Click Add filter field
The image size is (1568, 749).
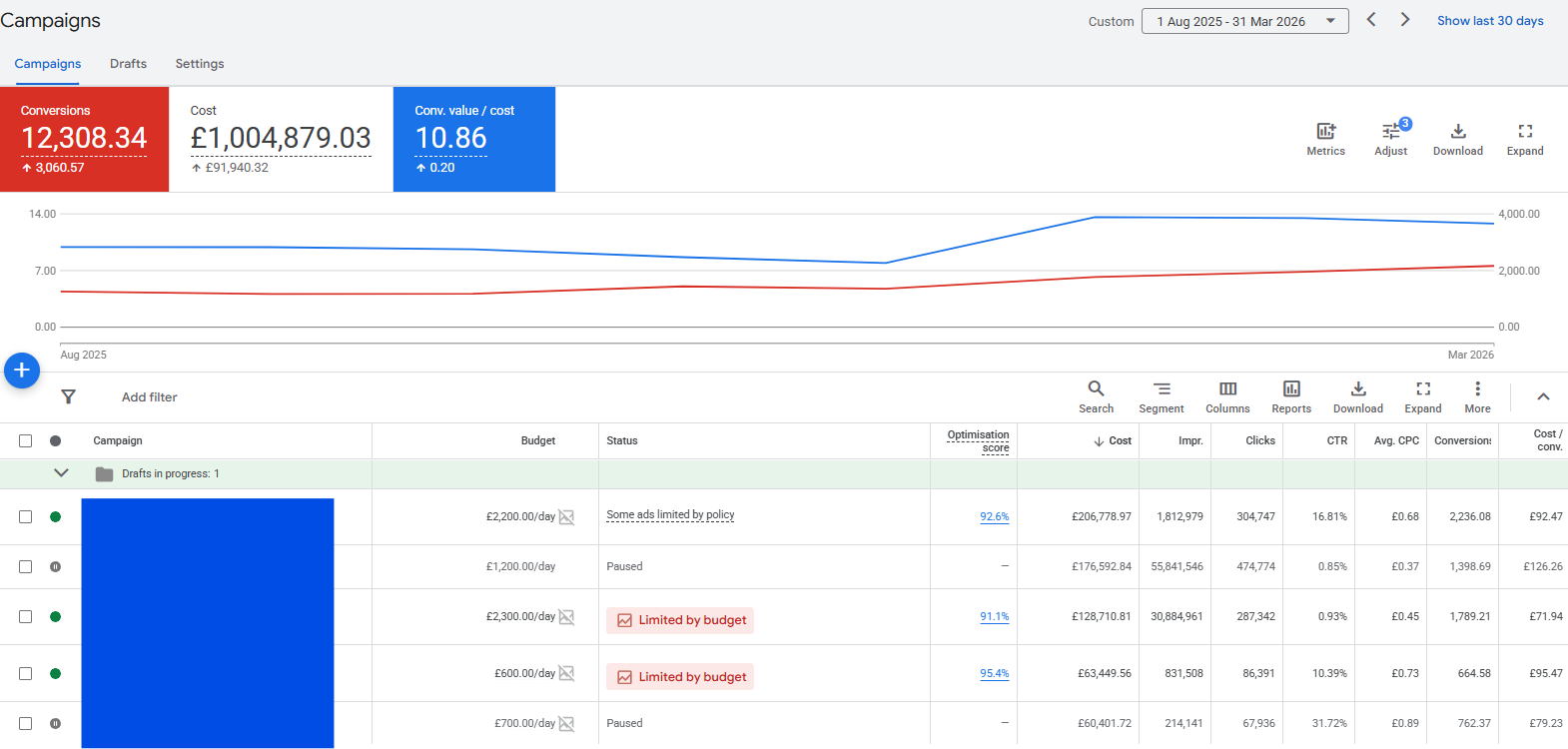(x=150, y=396)
